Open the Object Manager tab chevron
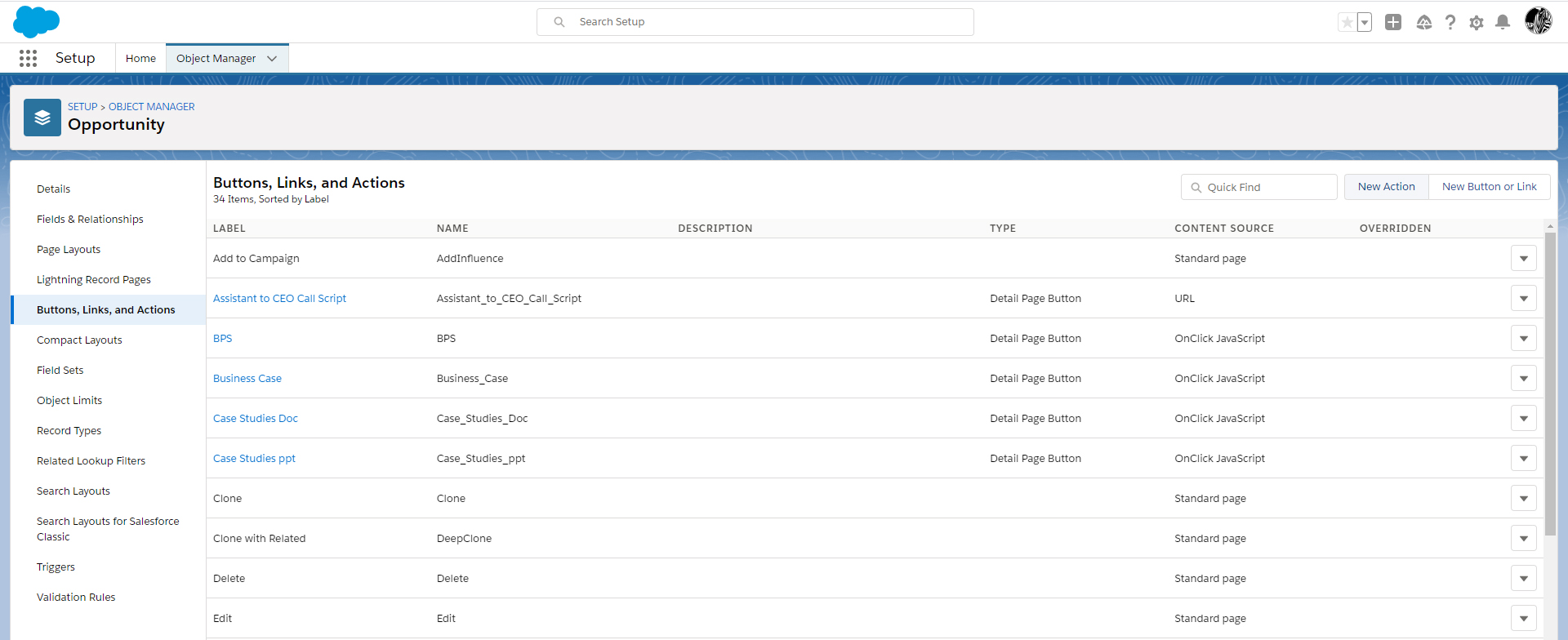 pos(272,59)
